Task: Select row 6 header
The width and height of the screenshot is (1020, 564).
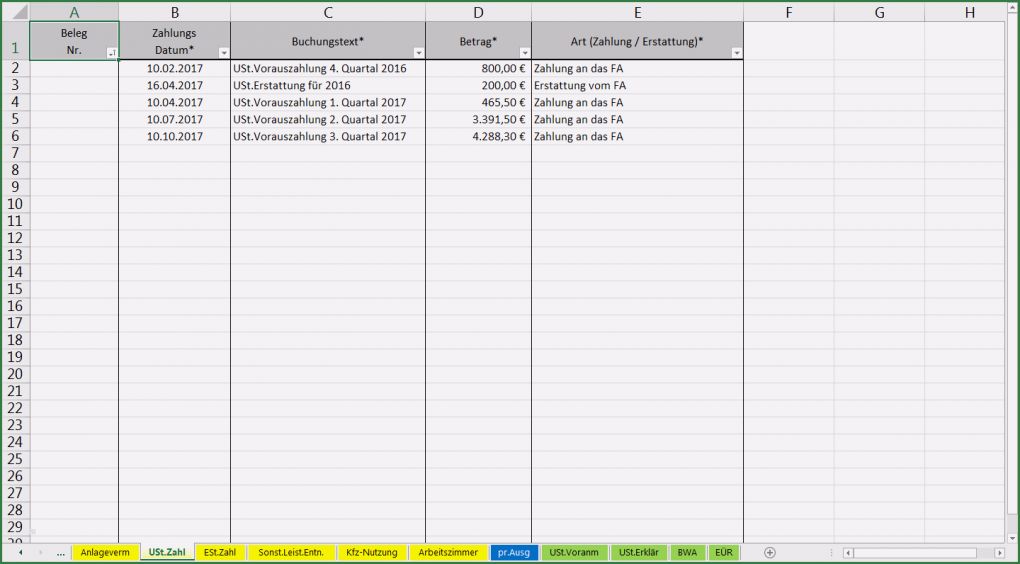Action: click(x=14, y=136)
